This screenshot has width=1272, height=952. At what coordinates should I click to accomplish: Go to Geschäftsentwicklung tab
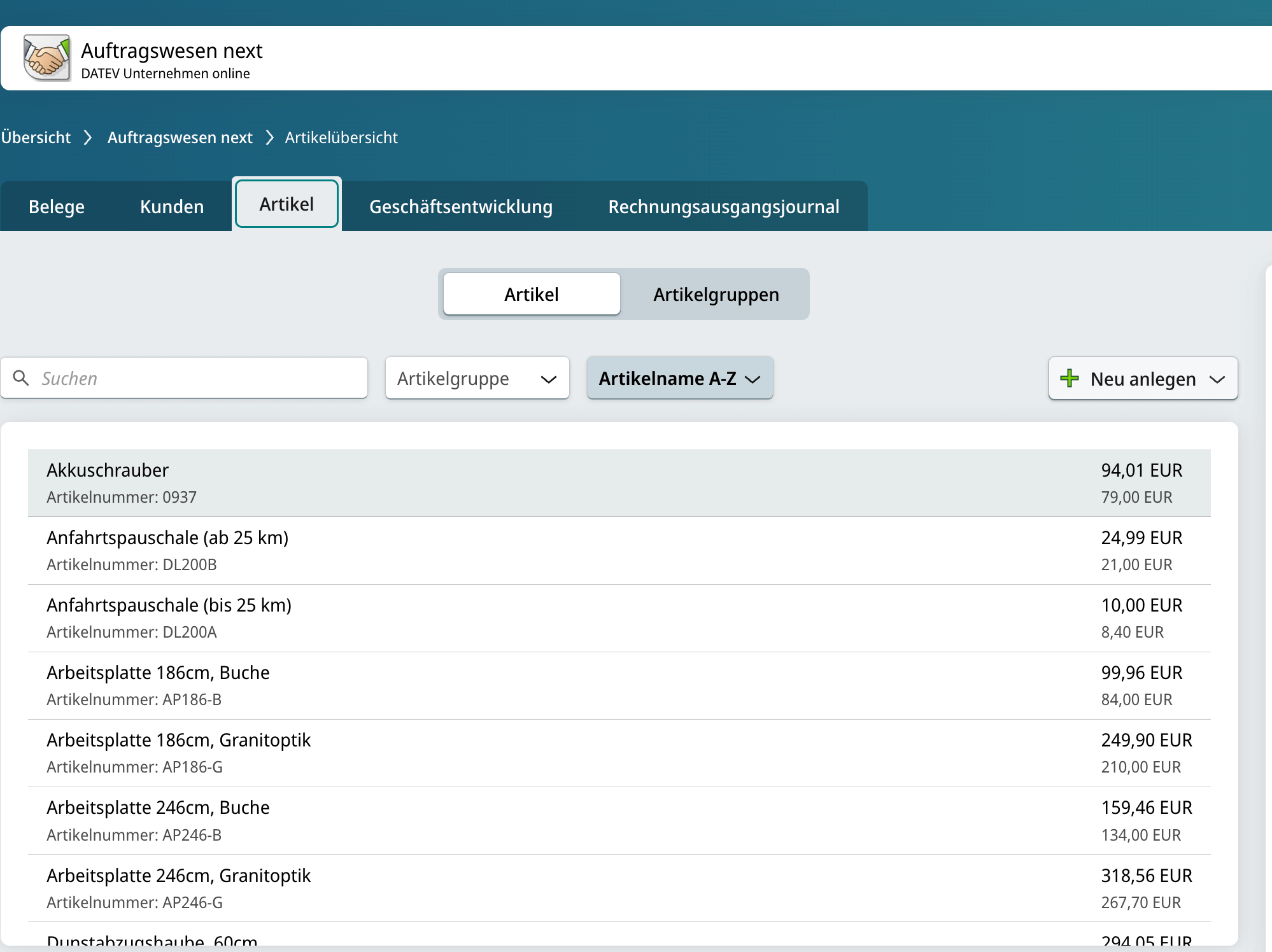coord(460,207)
